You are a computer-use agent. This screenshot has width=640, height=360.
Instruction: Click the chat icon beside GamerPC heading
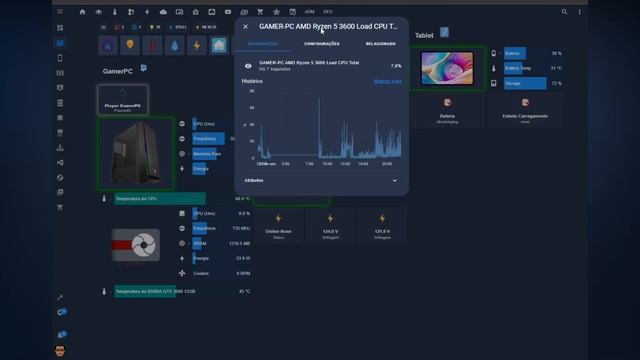pyautogui.click(x=144, y=68)
